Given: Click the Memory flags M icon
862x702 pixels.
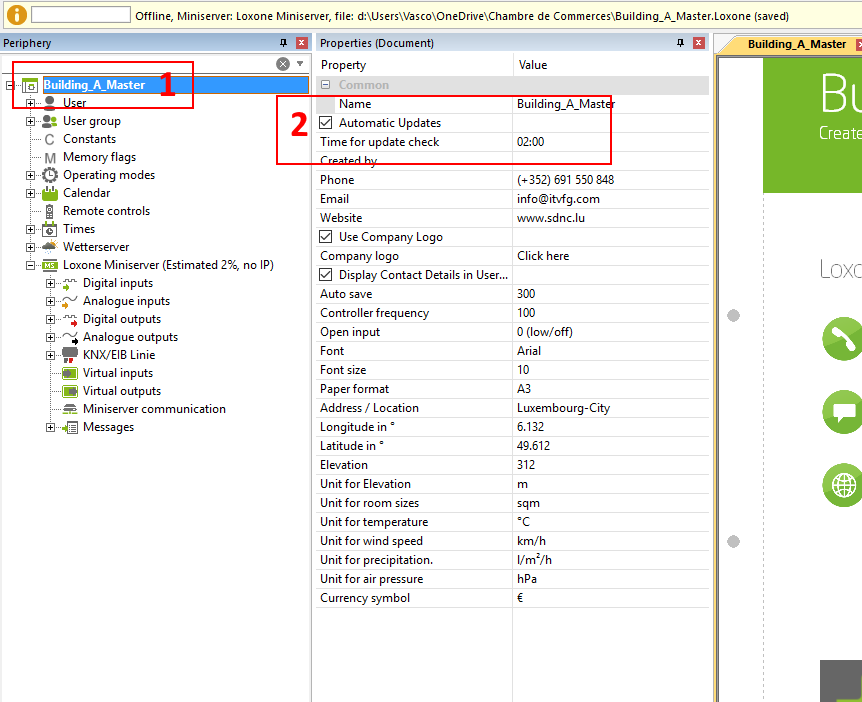Looking at the screenshot, I should (x=49, y=158).
